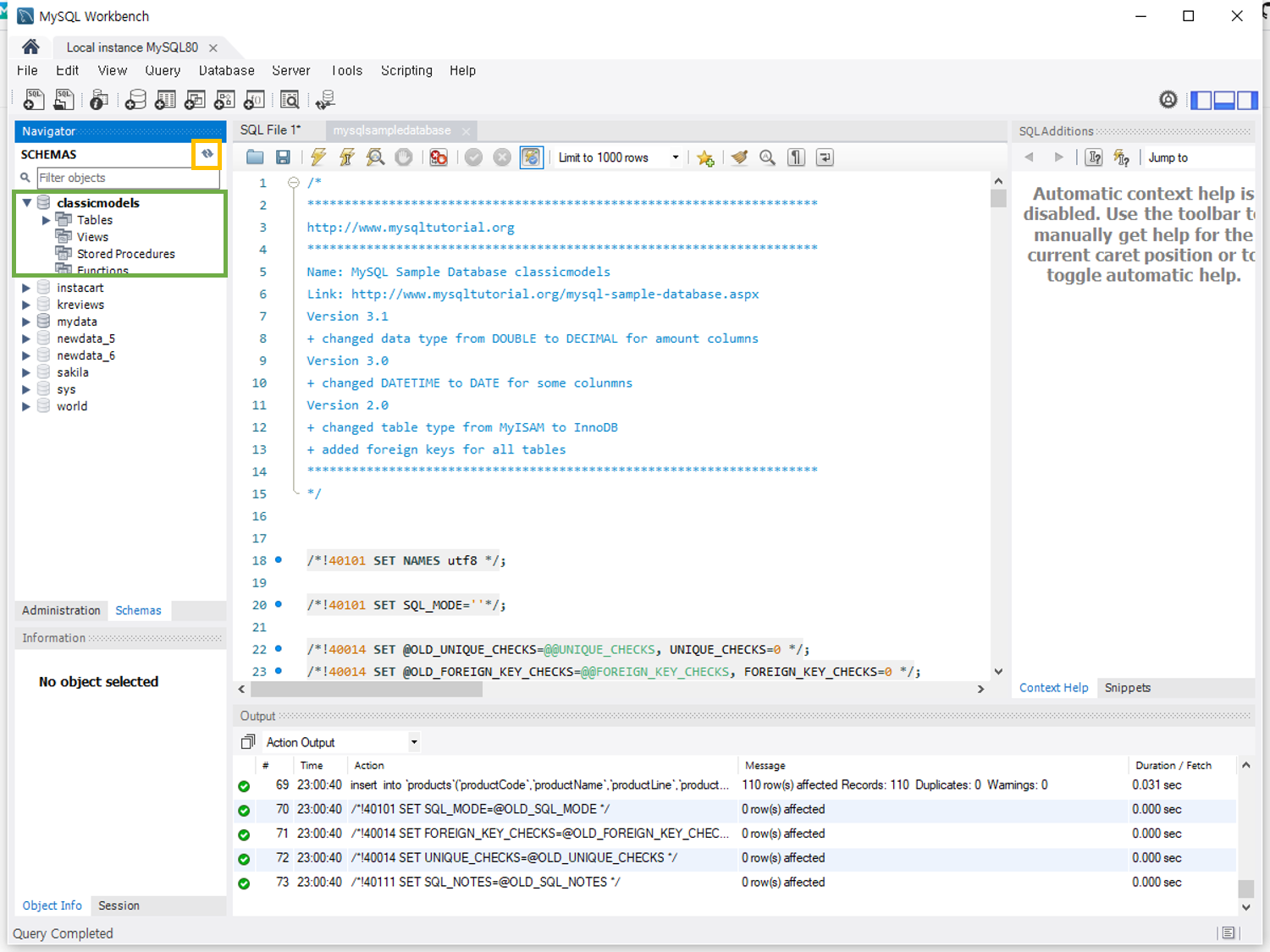Screen dimensions: 1270x952
Task: Open find magnifier in editor toolbar
Action: click(x=768, y=157)
